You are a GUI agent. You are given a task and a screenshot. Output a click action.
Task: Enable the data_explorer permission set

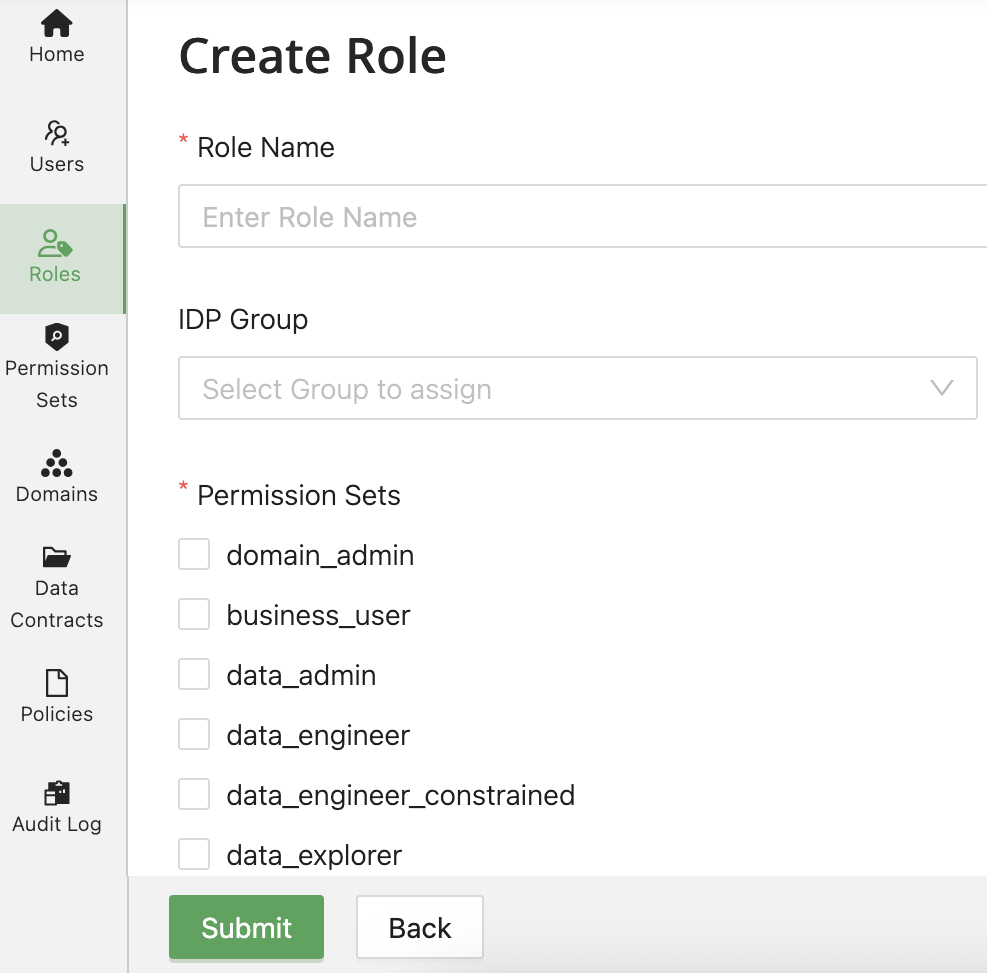[194, 853]
